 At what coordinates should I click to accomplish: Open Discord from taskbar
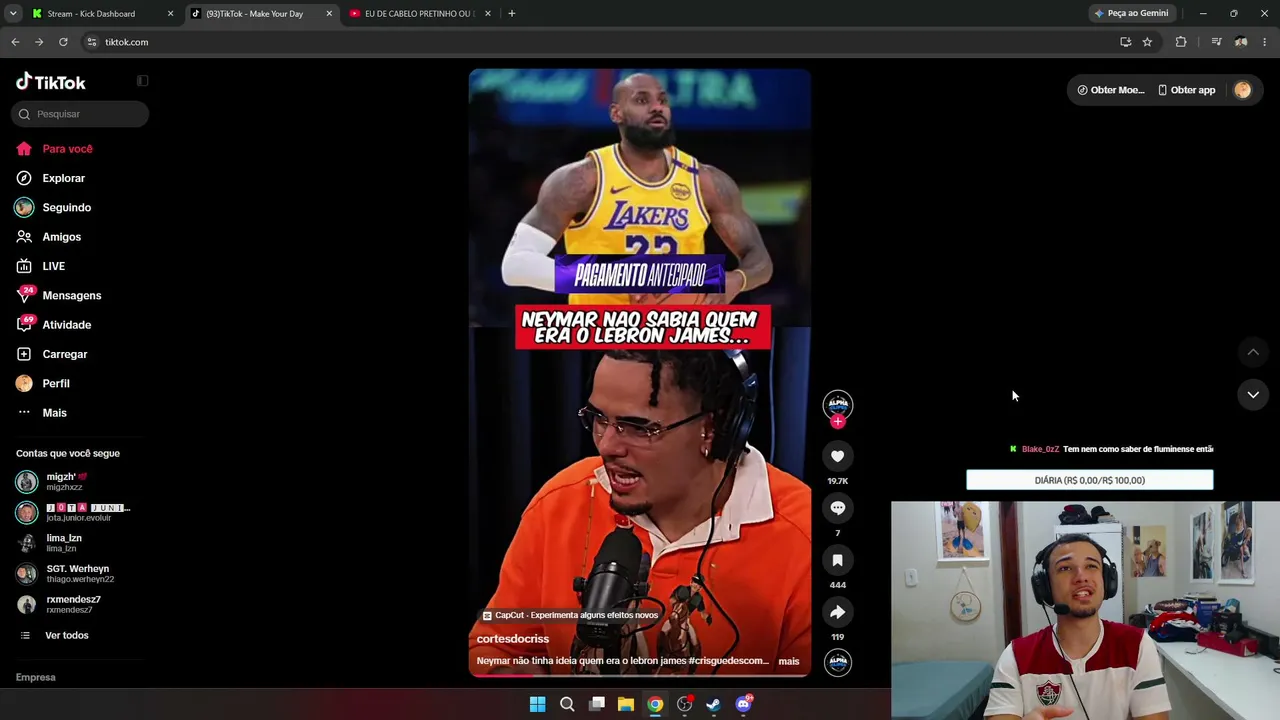pyautogui.click(x=743, y=704)
